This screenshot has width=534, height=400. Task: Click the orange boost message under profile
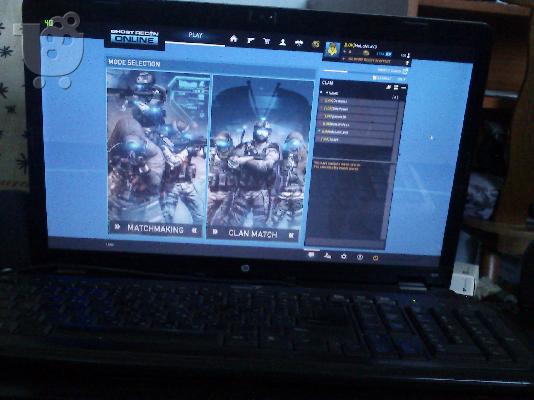click(x=369, y=60)
